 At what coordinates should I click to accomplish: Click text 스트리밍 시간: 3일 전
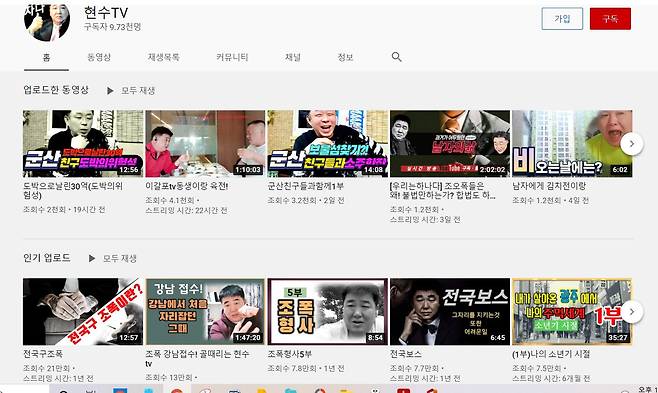pyautogui.click(x=425, y=219)
